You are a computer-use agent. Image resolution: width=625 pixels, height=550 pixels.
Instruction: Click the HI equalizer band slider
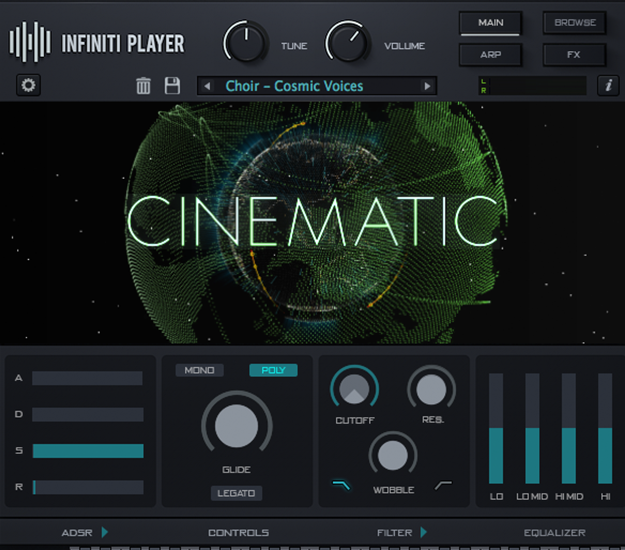tap(605, 428)
